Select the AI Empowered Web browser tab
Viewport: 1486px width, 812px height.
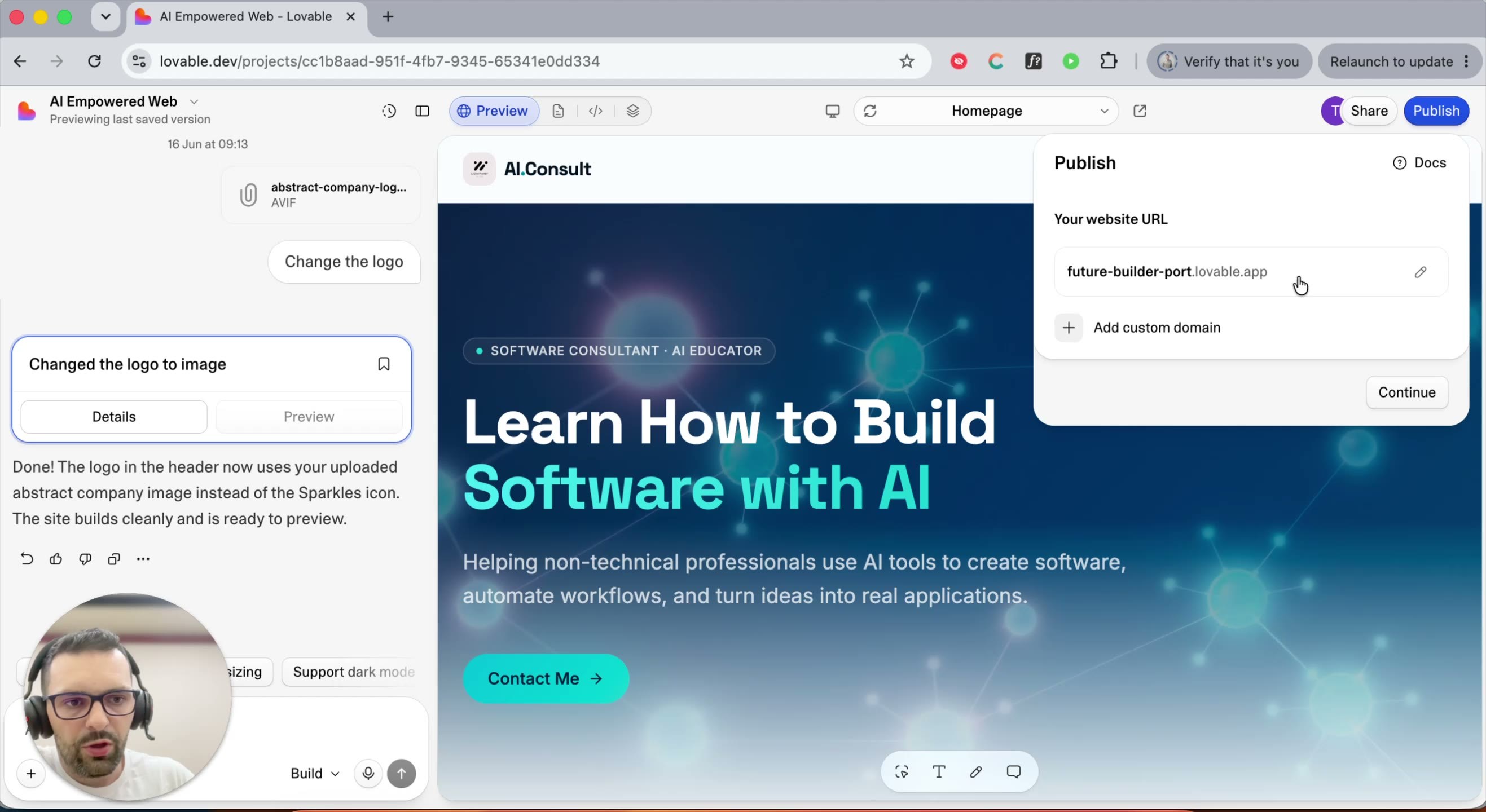247,17
